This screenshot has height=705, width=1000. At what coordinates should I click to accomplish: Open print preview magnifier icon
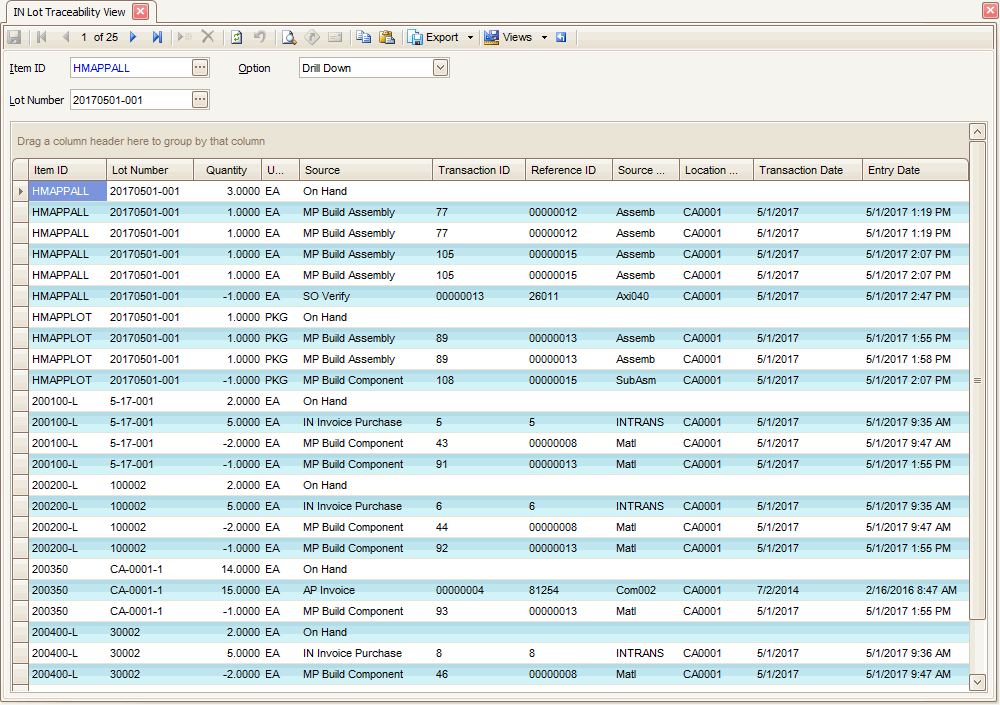pyautogui.click(x=288, y=37)
